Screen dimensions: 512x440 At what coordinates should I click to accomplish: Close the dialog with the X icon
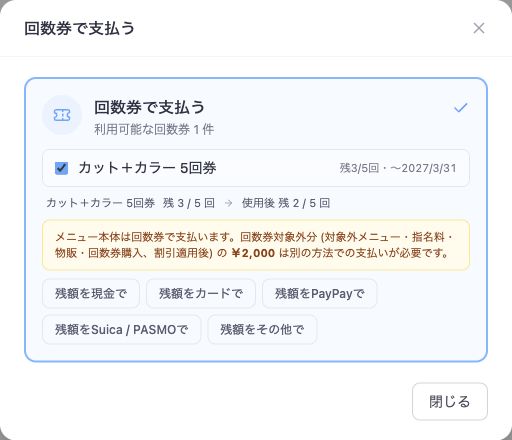tap(479, 28)
